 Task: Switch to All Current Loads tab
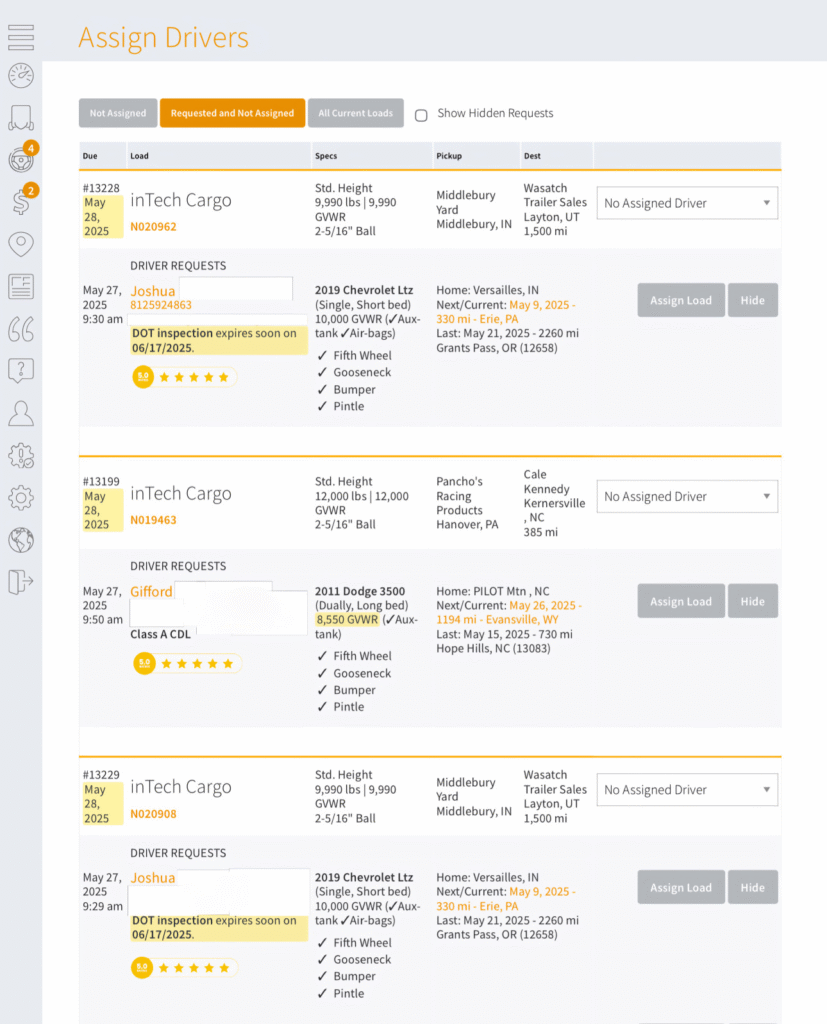coord(356,113)
